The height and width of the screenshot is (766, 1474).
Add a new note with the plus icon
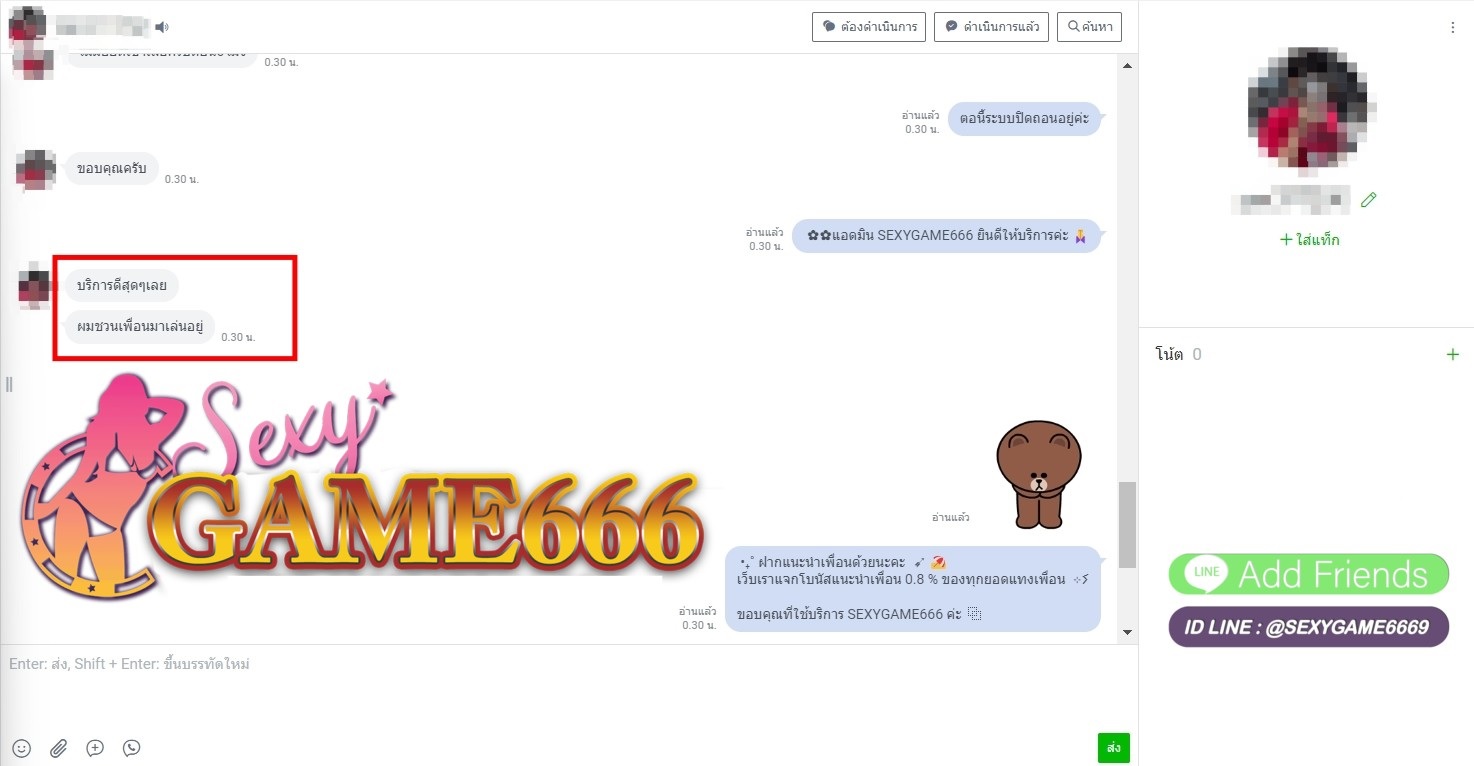(1453, 354)
